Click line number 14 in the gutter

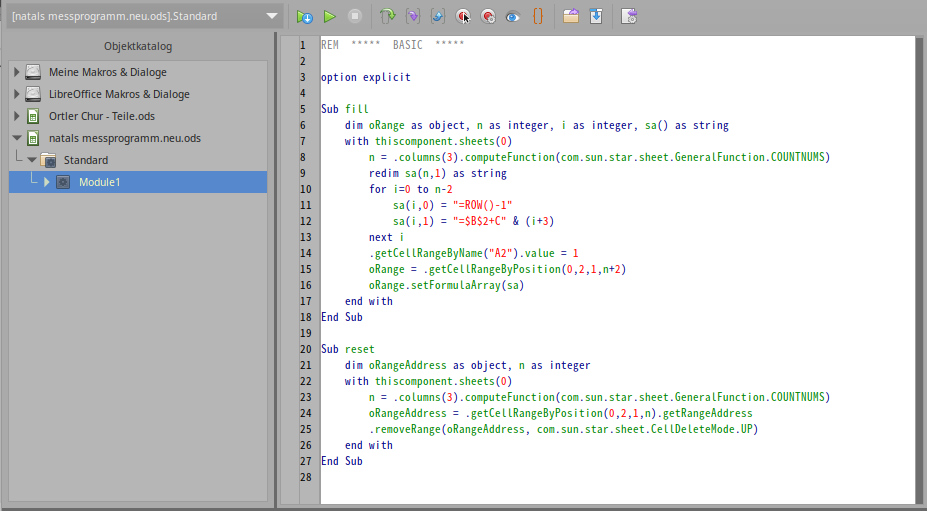[x=306, y=253]
